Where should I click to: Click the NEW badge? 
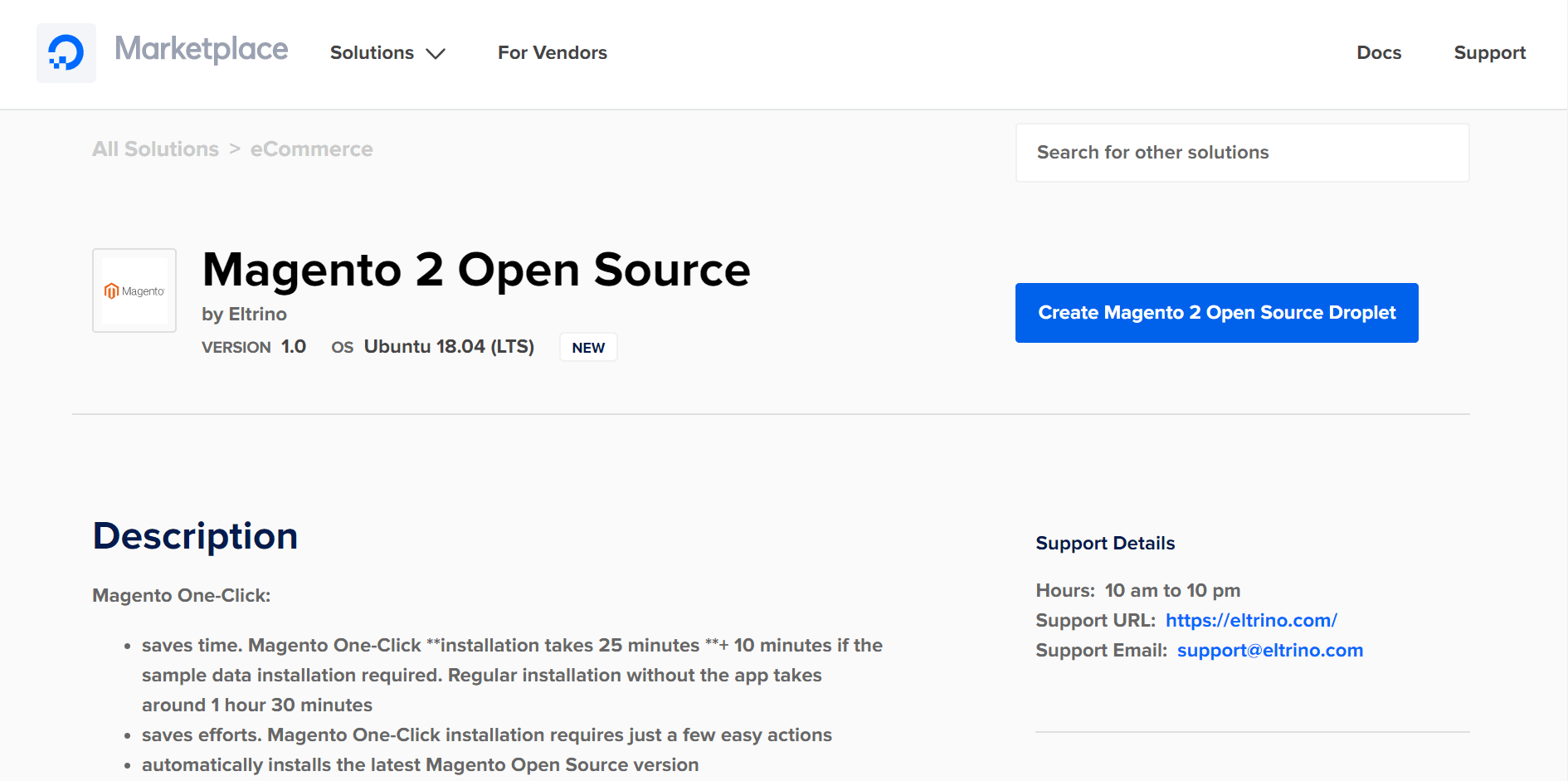[588, 348]
